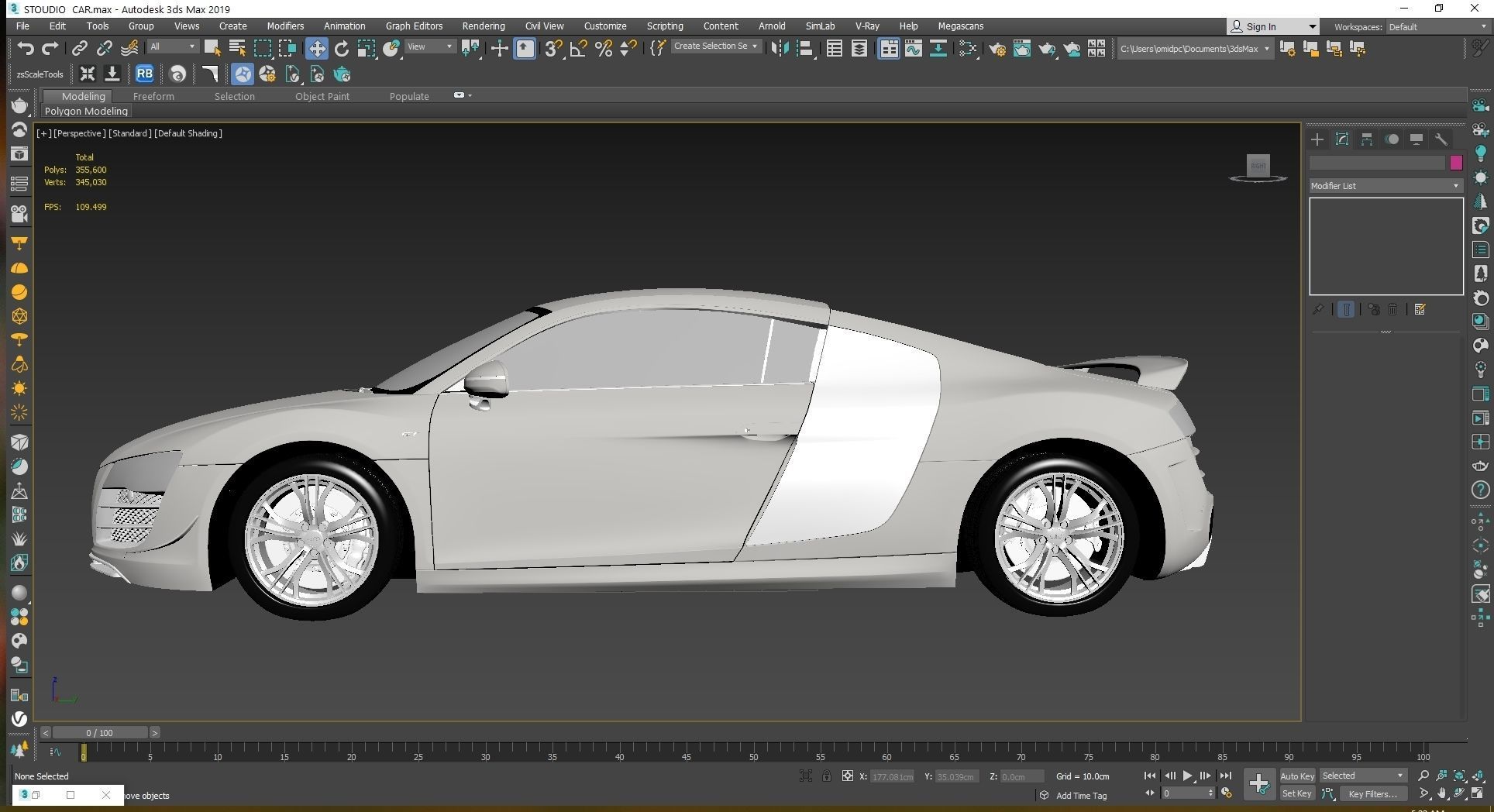Toggle Toggle Ribbon button in toolbar
The height and width of the screenshot is (812, 1494).
pos(889,49)
